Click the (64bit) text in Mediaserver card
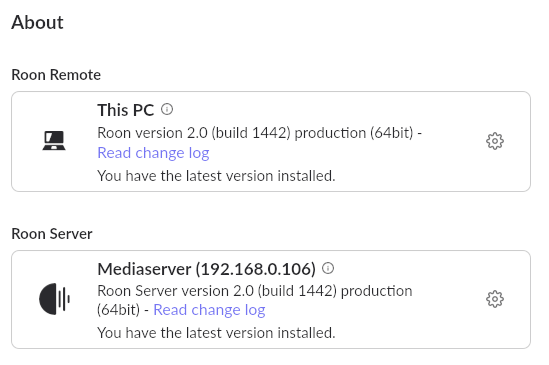This screenshot has width=549, height=365. click(x=118, y=310)
